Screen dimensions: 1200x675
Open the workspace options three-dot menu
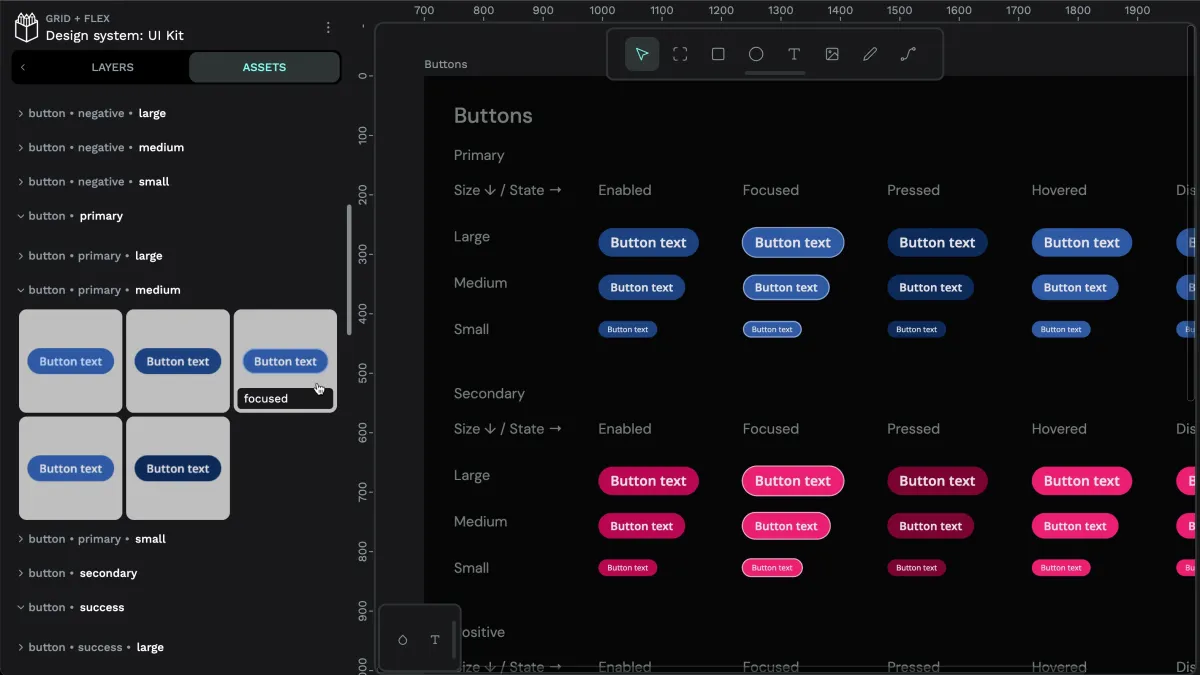[x=328, y=27]
